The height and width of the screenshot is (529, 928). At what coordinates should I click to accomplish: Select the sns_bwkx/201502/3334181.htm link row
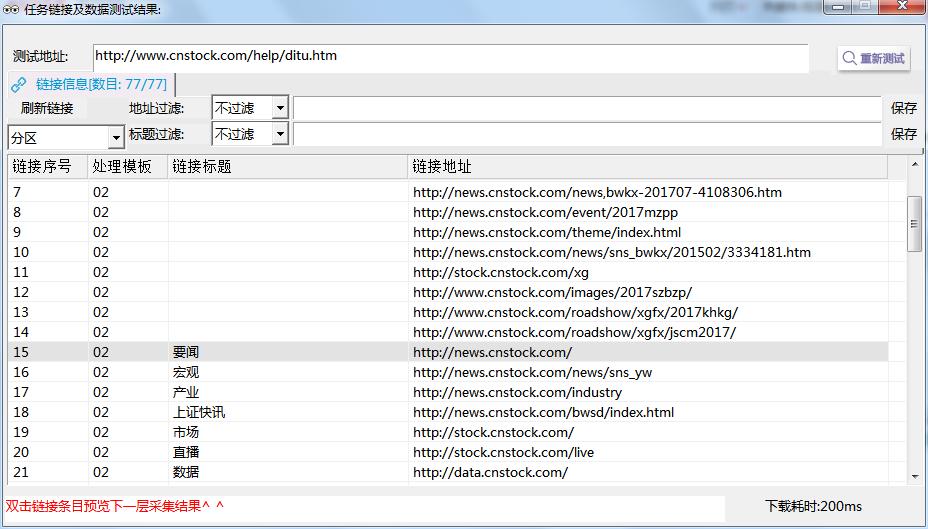(448, 253)
